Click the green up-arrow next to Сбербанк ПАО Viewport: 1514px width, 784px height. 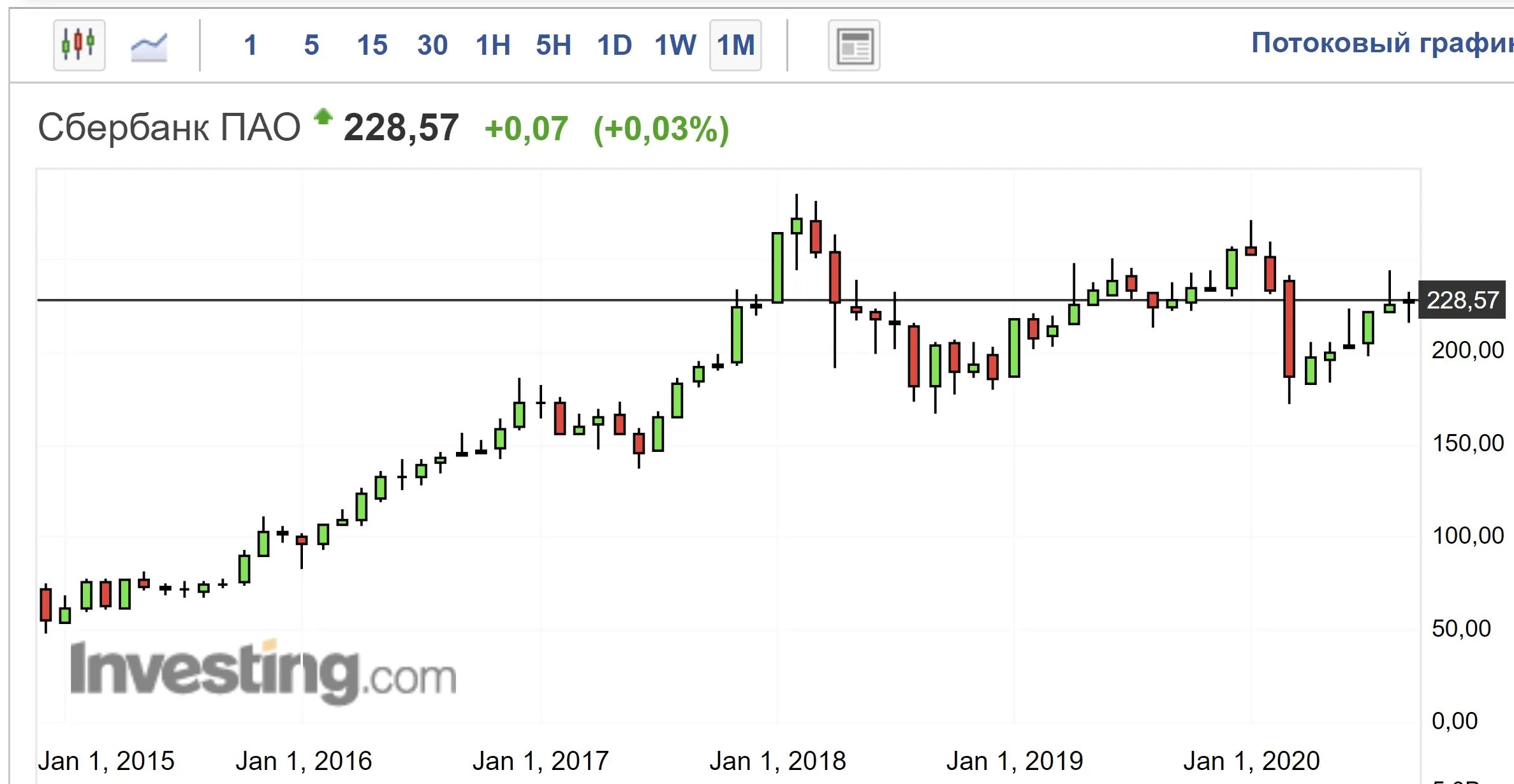tap(323, 117)
